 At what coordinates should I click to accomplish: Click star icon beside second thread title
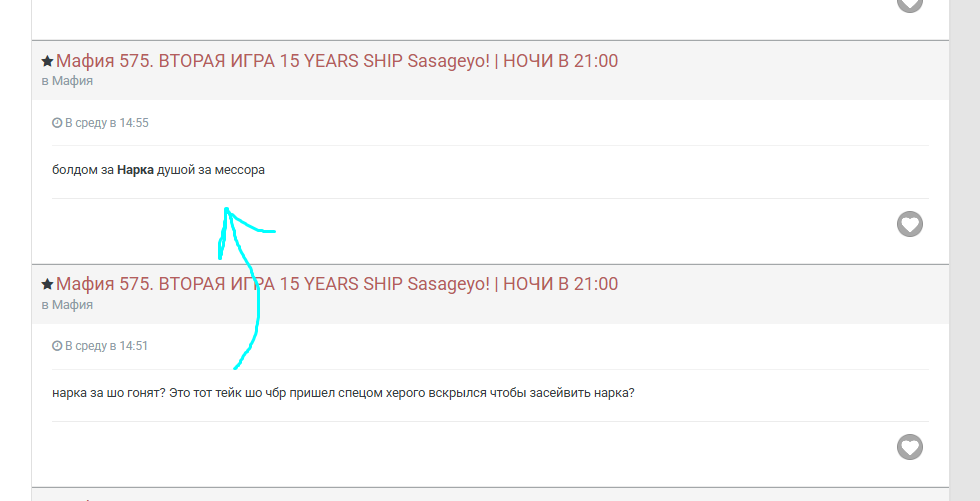[x=47, y=285]
